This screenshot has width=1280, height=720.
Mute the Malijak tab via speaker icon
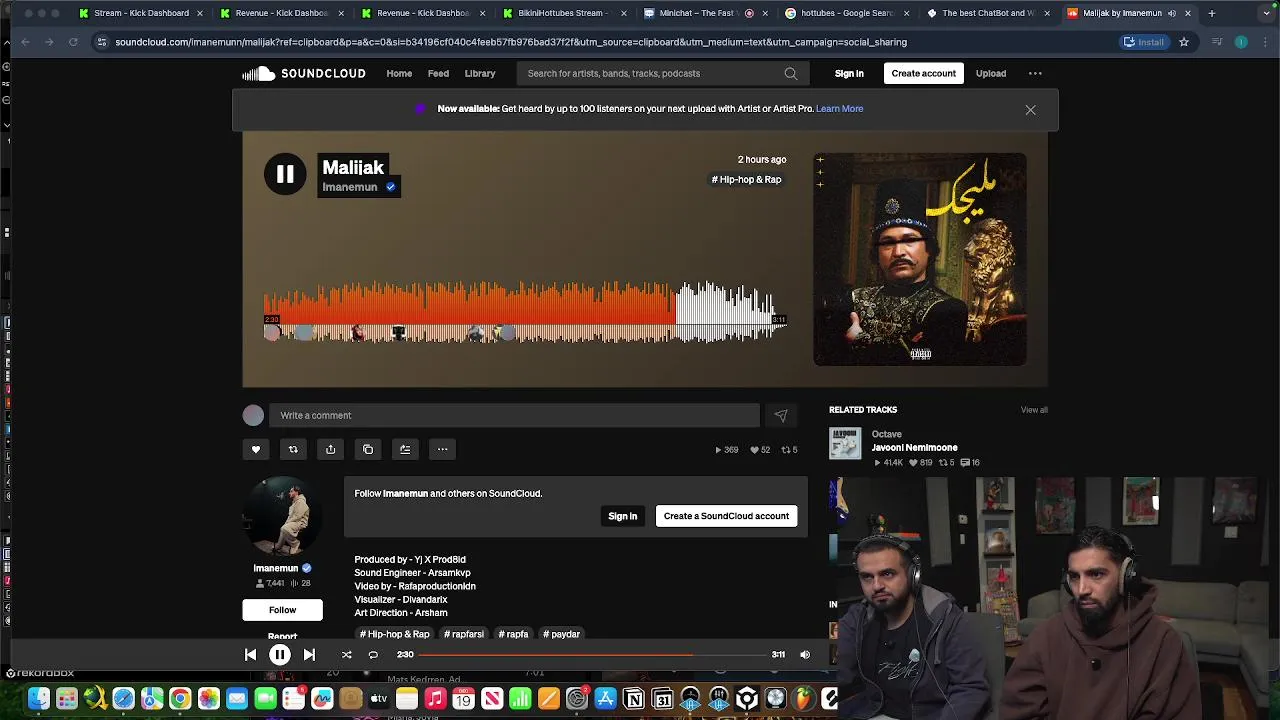pos(1171,13)
